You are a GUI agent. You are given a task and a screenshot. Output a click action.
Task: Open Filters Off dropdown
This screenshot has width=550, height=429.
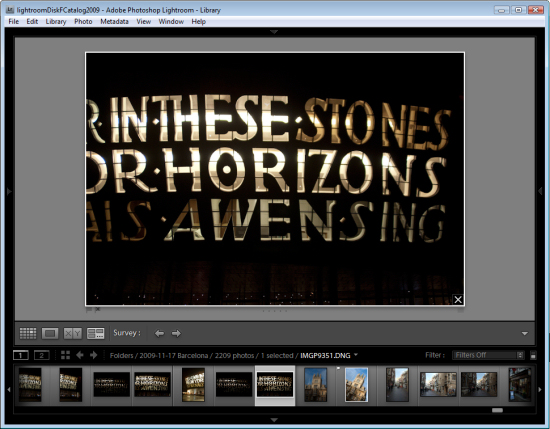(488, 355)
